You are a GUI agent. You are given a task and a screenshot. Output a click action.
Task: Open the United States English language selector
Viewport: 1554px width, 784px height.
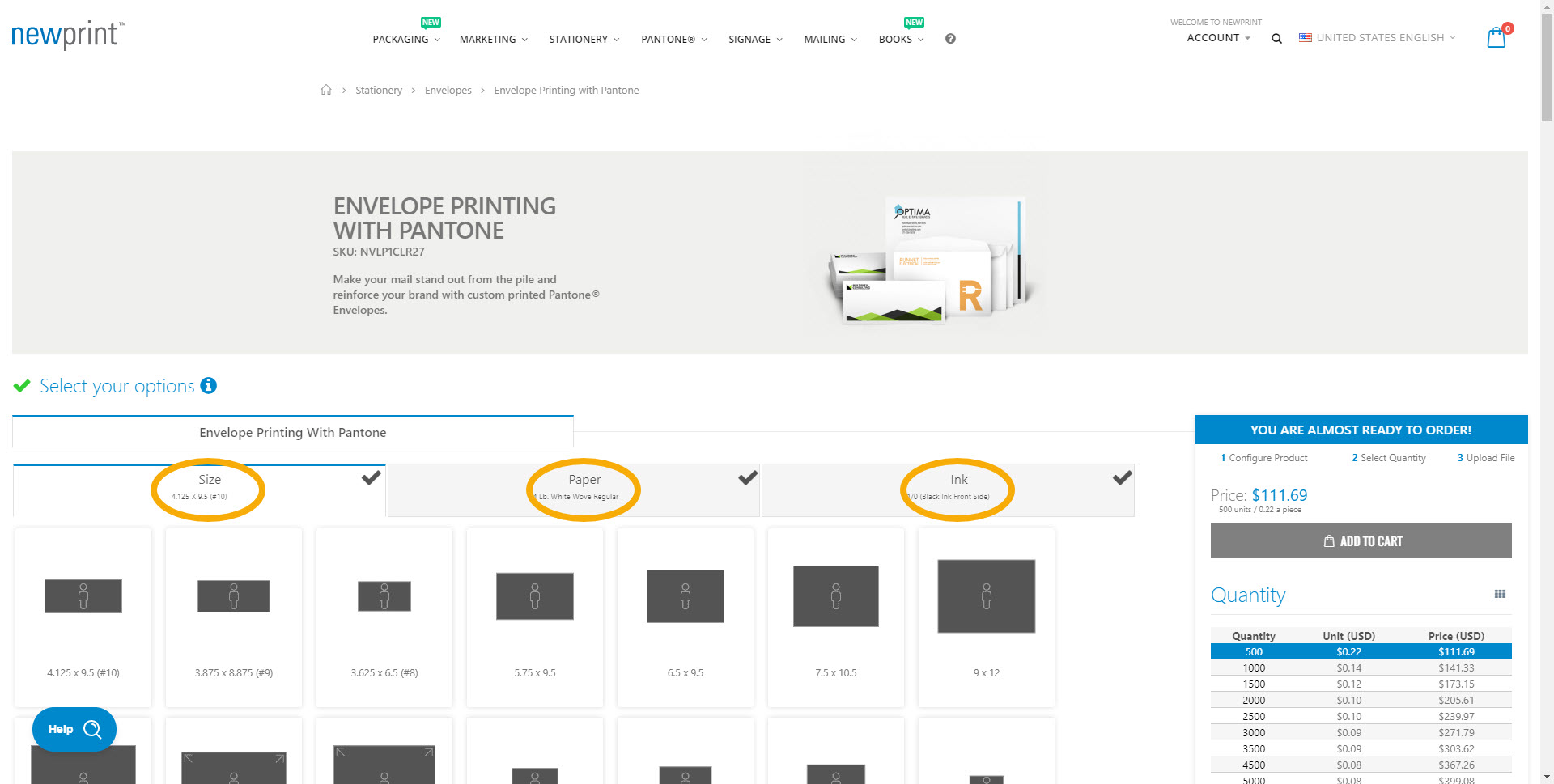[1378, 37]
